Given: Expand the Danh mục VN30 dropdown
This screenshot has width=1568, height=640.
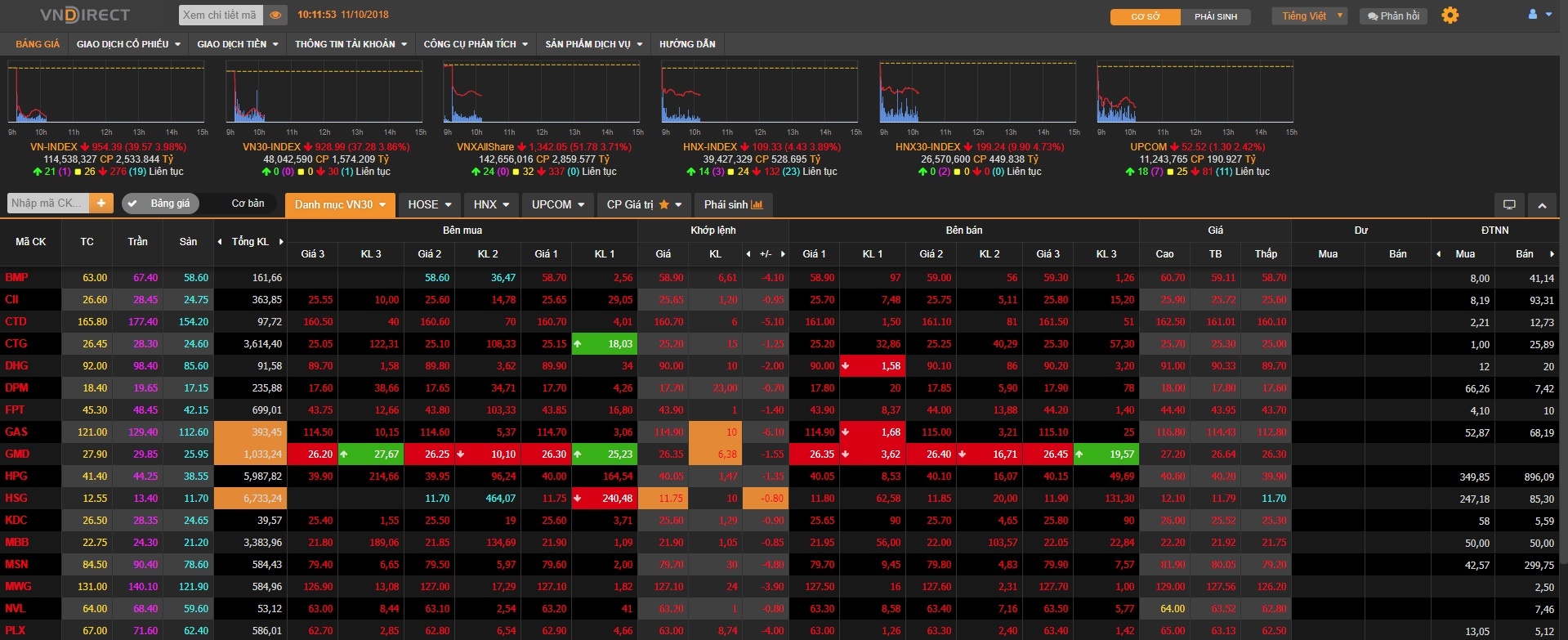Looking at the screenshot, I should tap(340, 204).
